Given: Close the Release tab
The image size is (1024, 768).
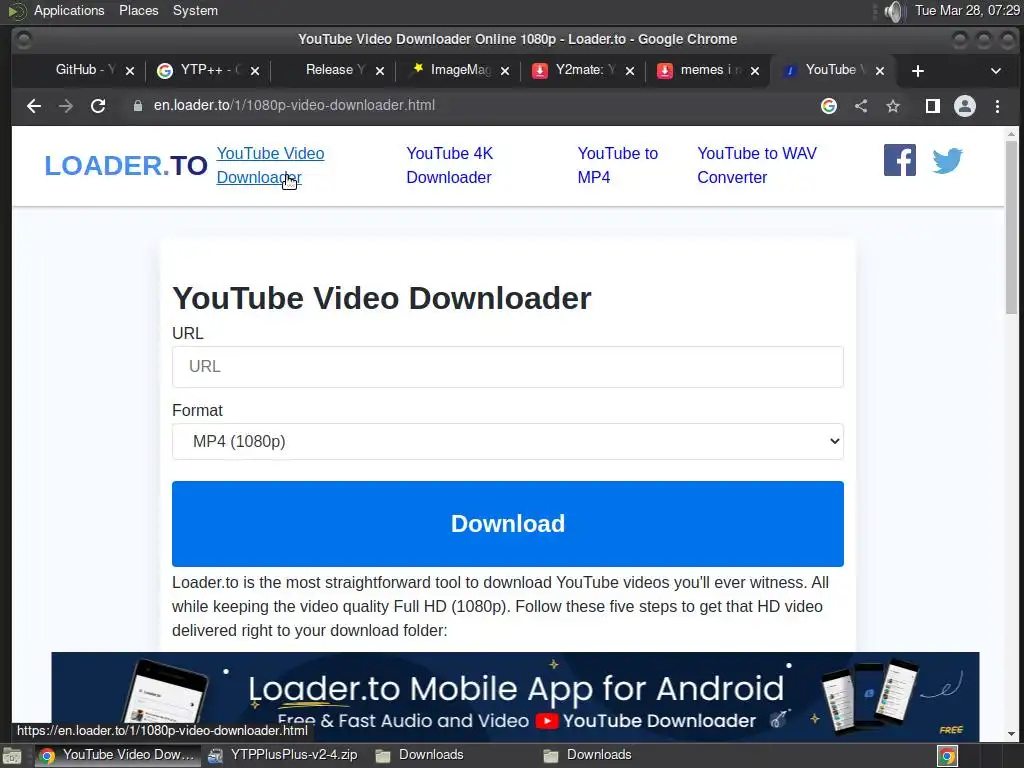Looking at the screenshot, I should coord(380,71).
